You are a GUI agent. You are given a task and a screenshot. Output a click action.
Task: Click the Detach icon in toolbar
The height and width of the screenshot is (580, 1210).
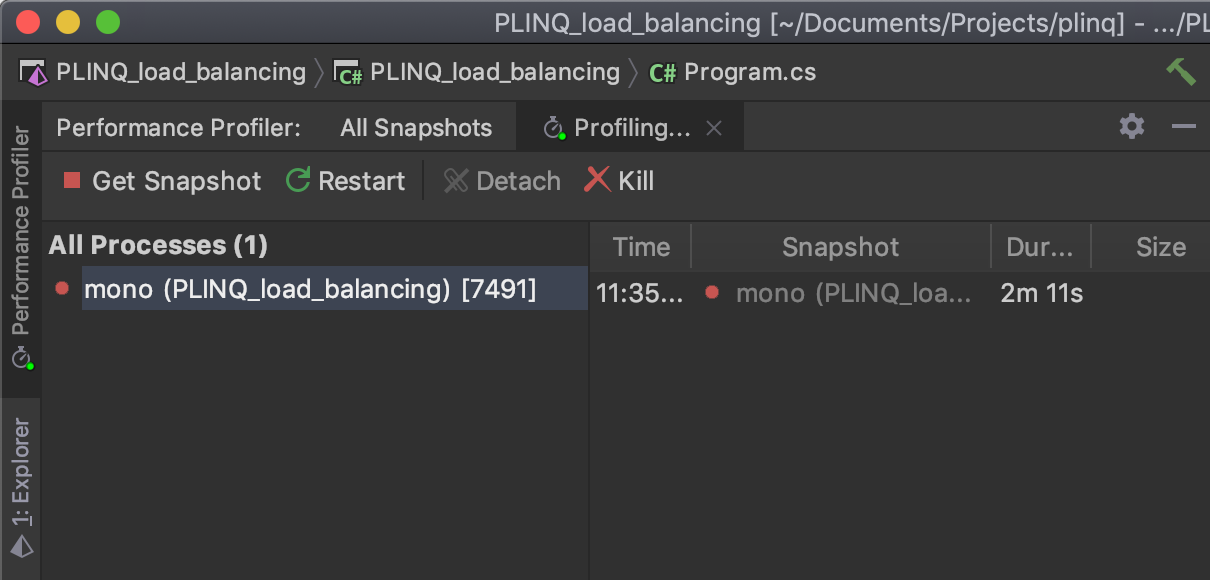pos(456,181)
